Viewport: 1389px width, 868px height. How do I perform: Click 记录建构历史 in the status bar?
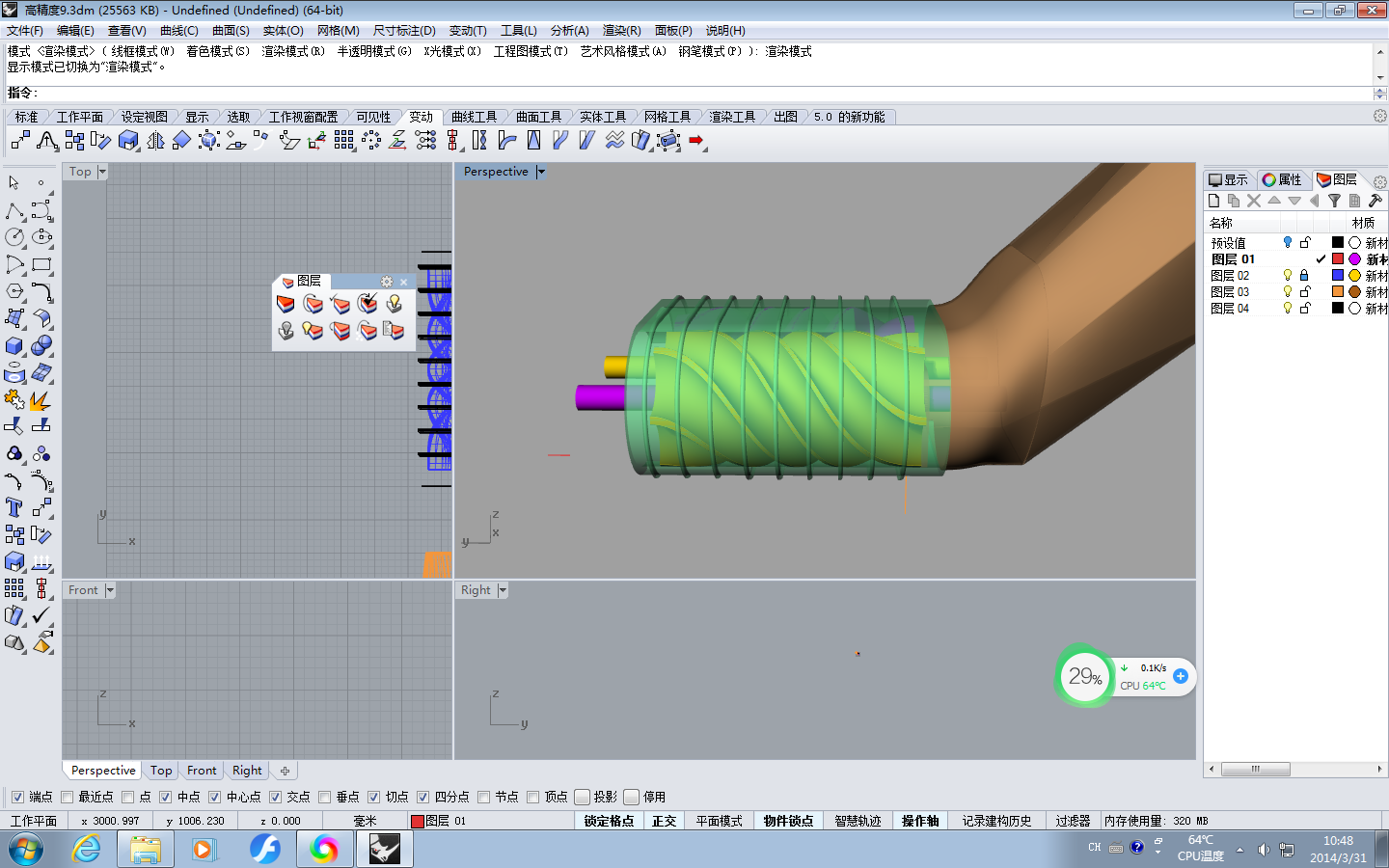tap(996, 821)
